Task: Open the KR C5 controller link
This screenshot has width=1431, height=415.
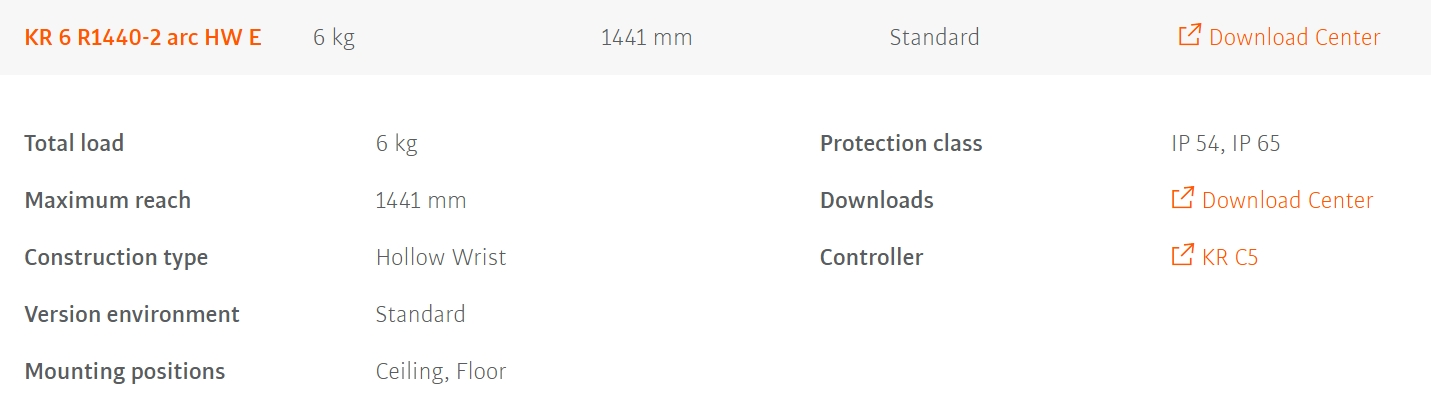Action: 1230,258
